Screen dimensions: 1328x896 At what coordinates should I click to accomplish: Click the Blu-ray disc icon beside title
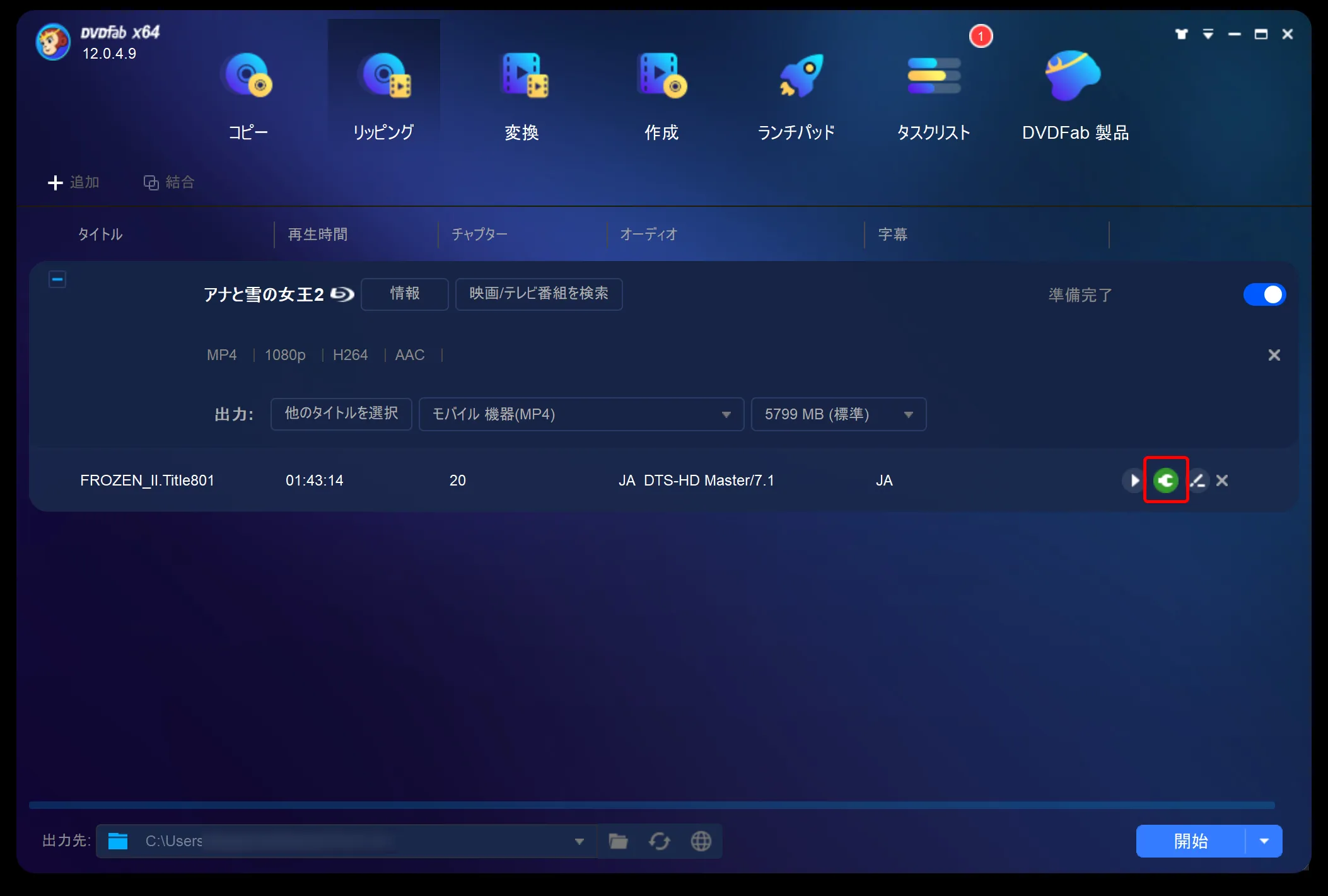[x=342, y=294]
